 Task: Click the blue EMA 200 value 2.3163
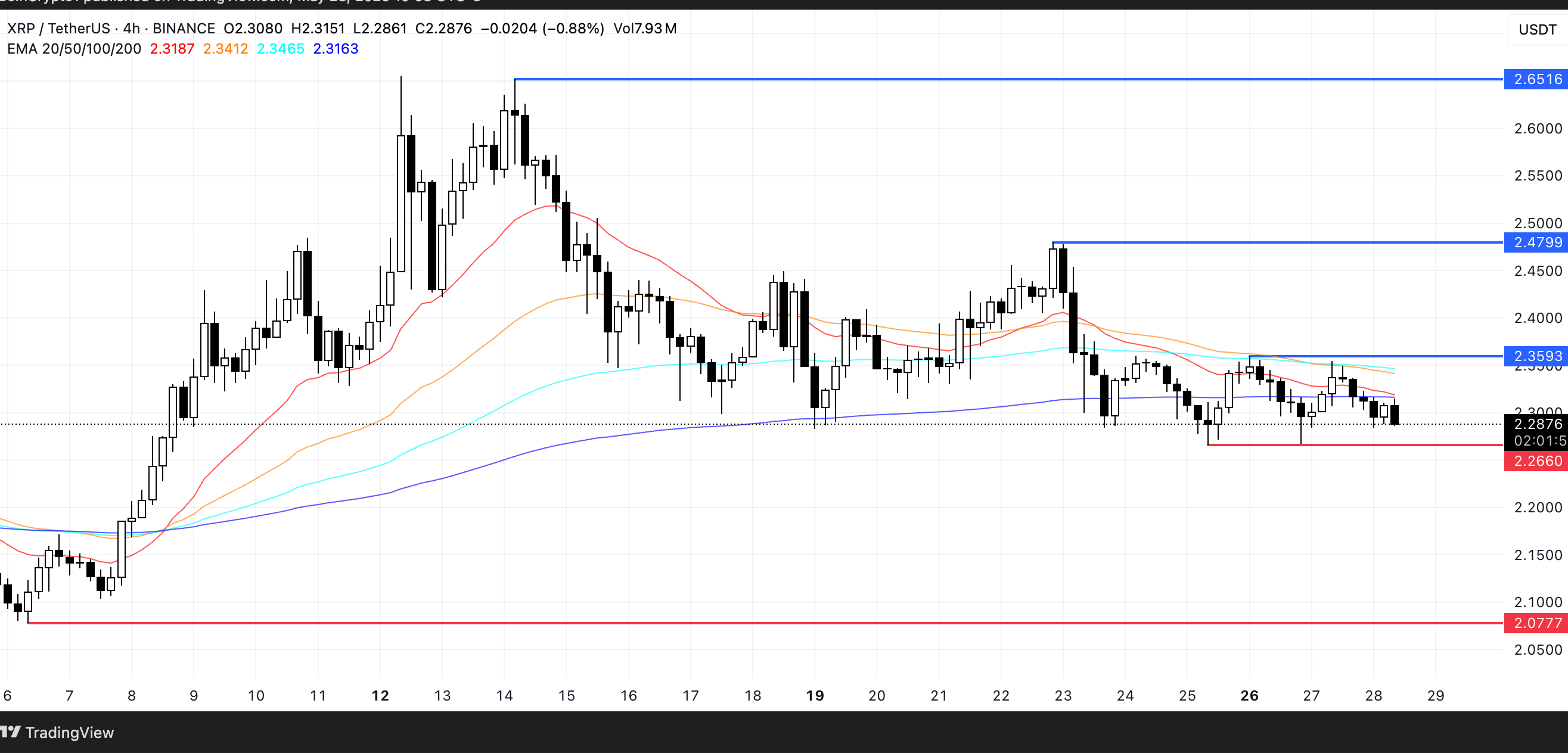click(x=336, y=49)
